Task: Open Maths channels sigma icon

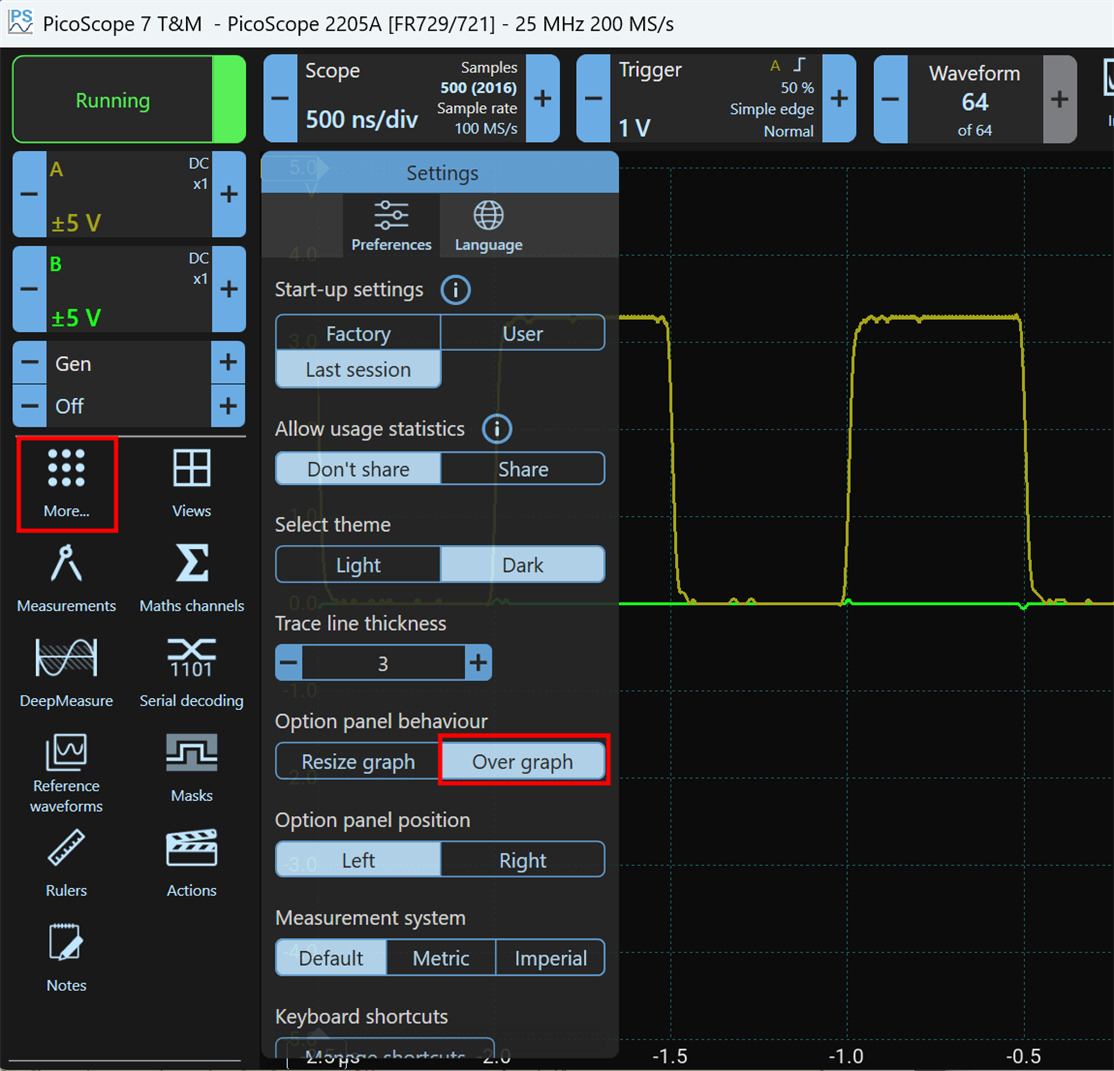Action: (192, 578)
